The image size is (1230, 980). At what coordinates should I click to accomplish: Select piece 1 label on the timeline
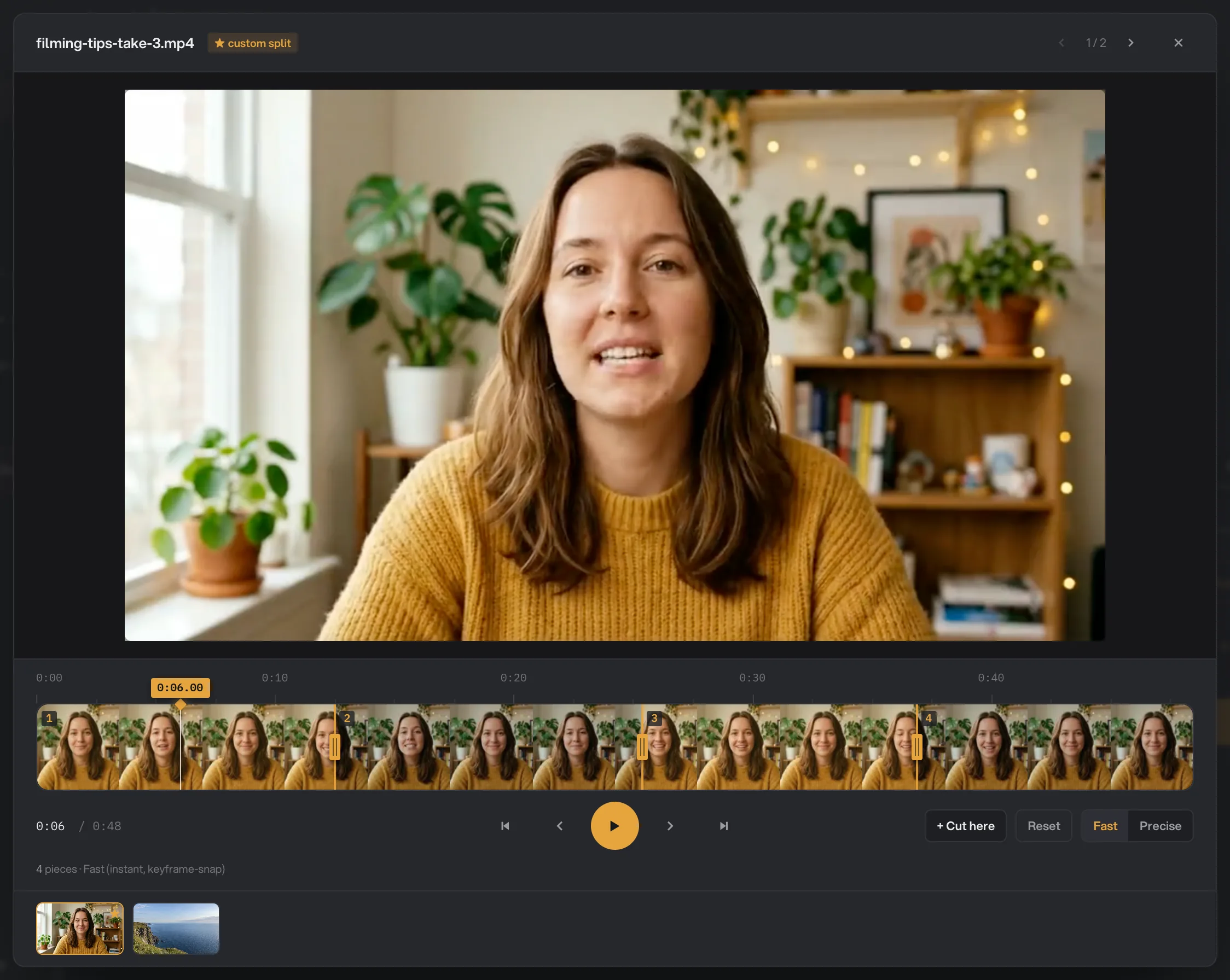[x=49, y=717]
